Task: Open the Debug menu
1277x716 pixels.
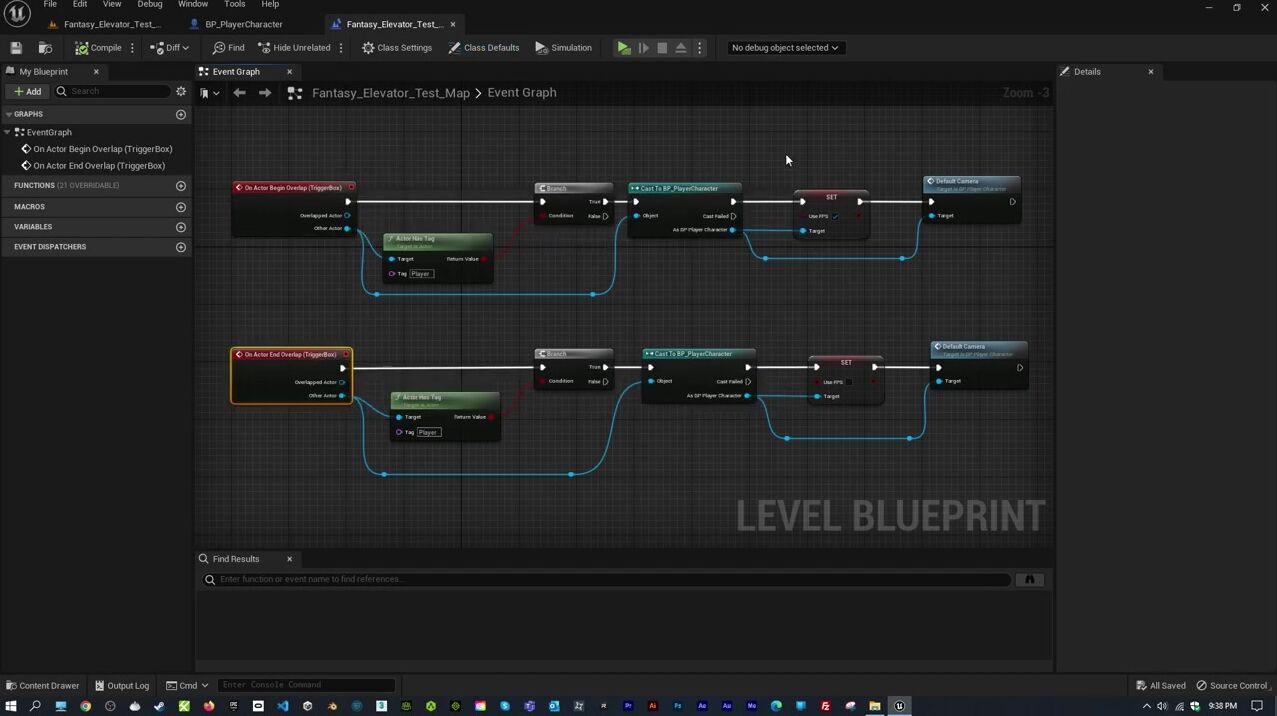Action: [149, 5]
